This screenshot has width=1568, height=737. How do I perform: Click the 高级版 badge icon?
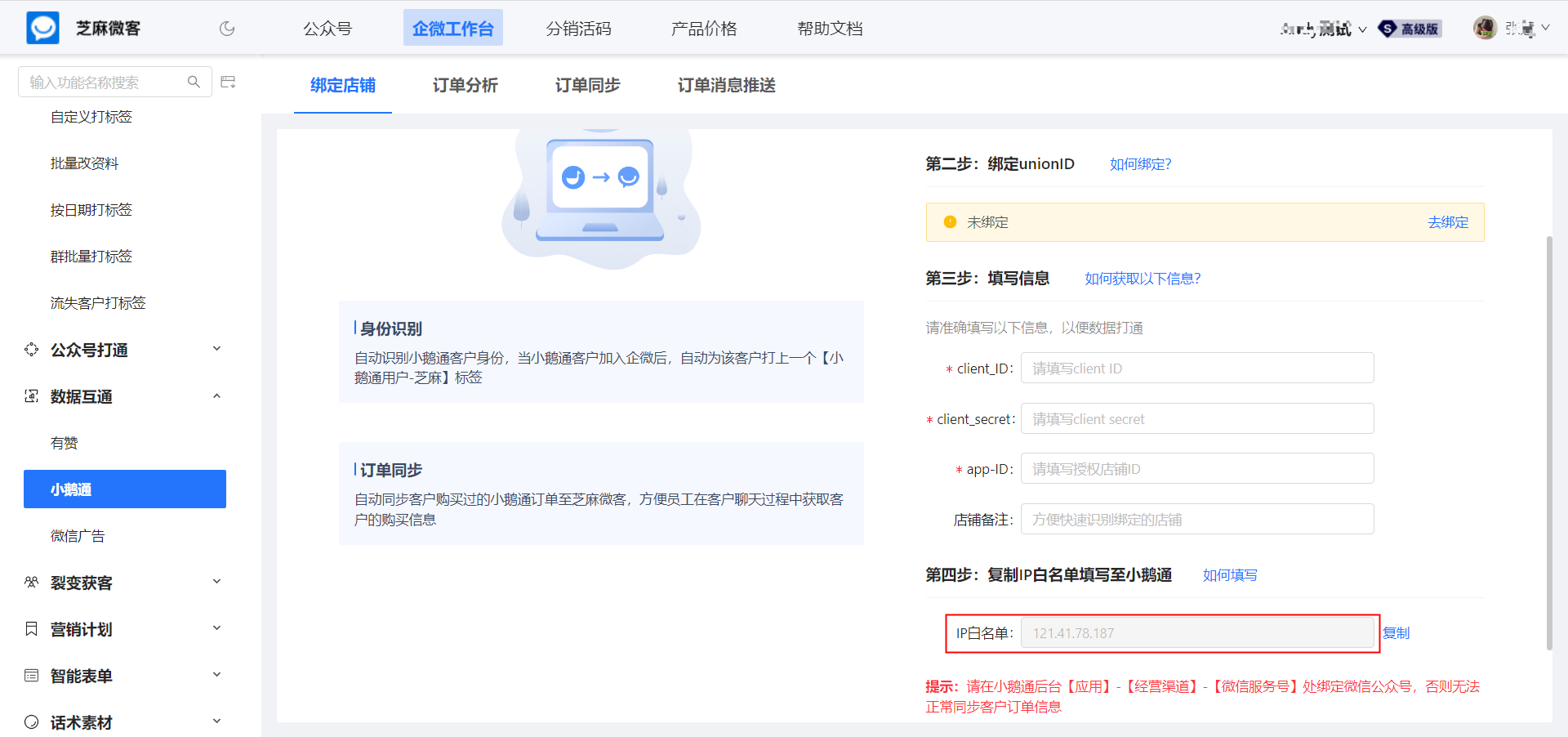1410,29
